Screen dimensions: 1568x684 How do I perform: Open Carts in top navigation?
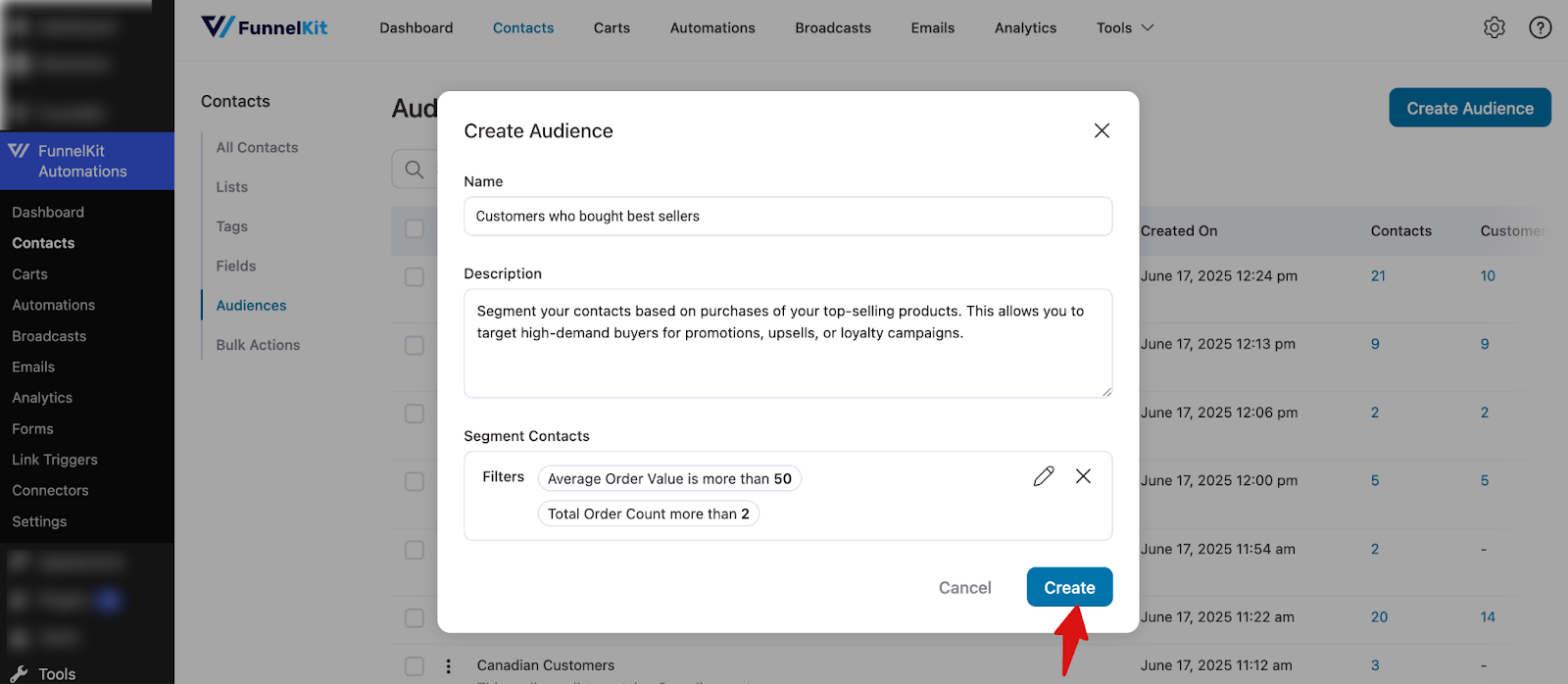612,27
